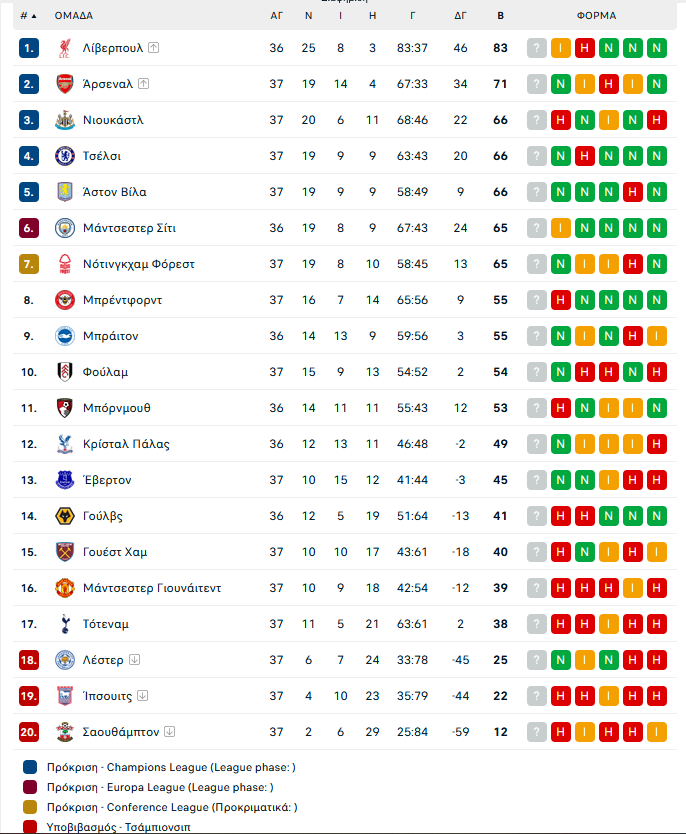Screen dimensions: 686x834
Task: Click the Newcastle club crest icon
Action: (65, 120)
